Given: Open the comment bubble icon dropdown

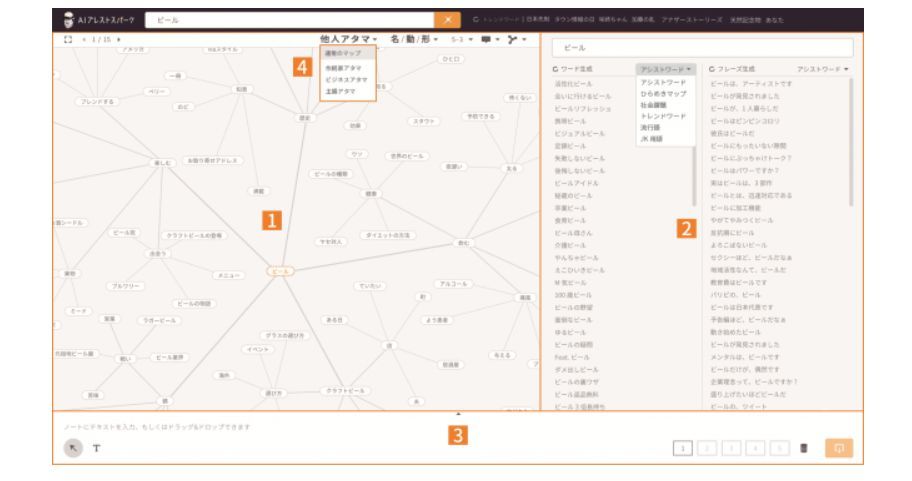Looking at the screenshot, I should 489,40.
